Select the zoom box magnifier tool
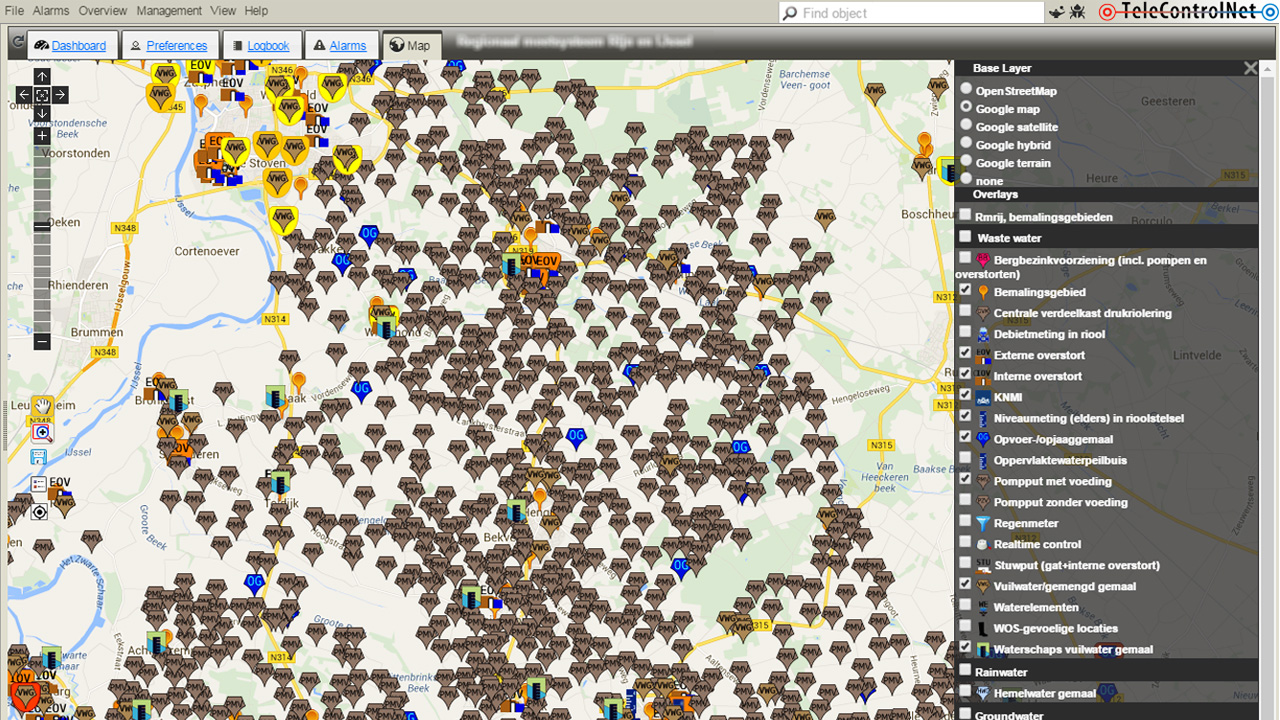This screenshot has height=720, width=1280. [x=41, y=432]
